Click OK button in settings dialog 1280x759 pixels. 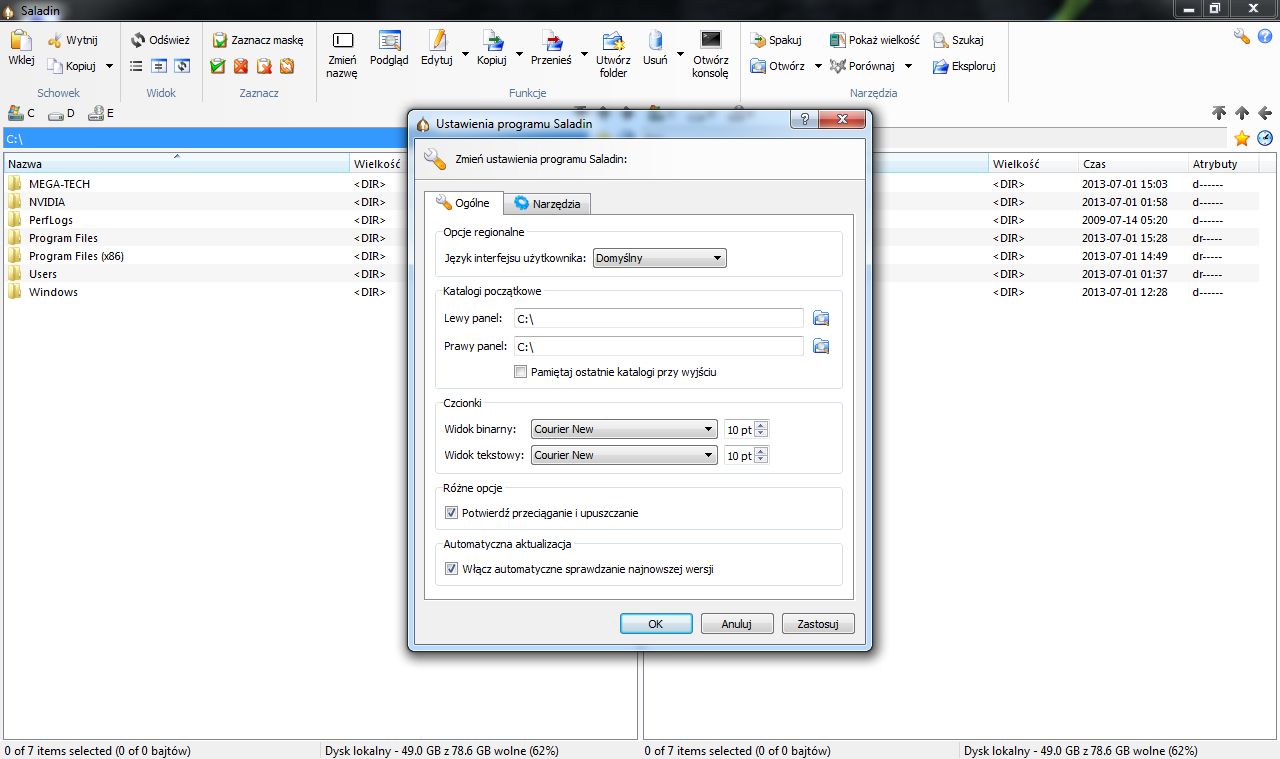[656, 624]
